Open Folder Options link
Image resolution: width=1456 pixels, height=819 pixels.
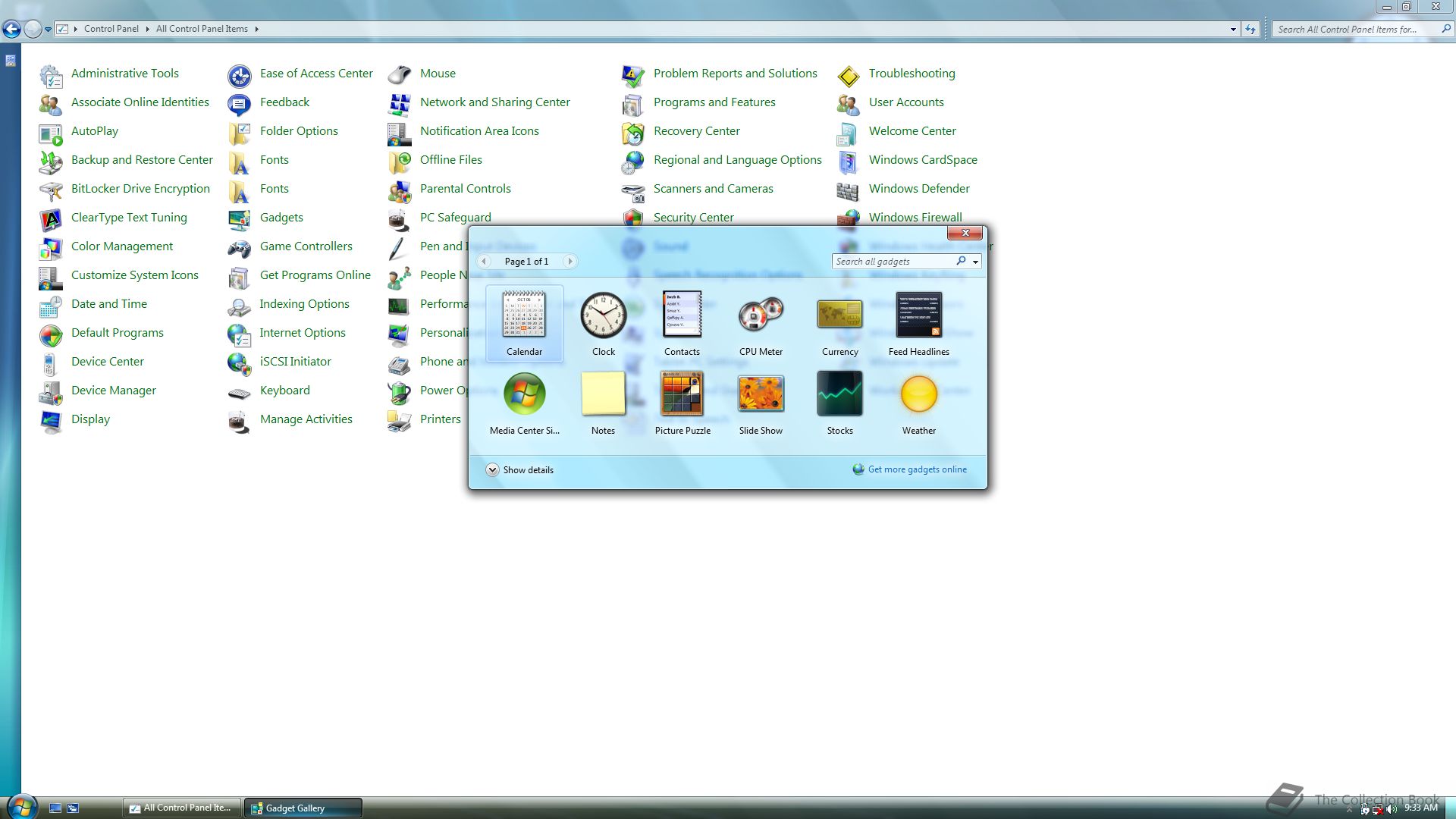click(299, 131)
